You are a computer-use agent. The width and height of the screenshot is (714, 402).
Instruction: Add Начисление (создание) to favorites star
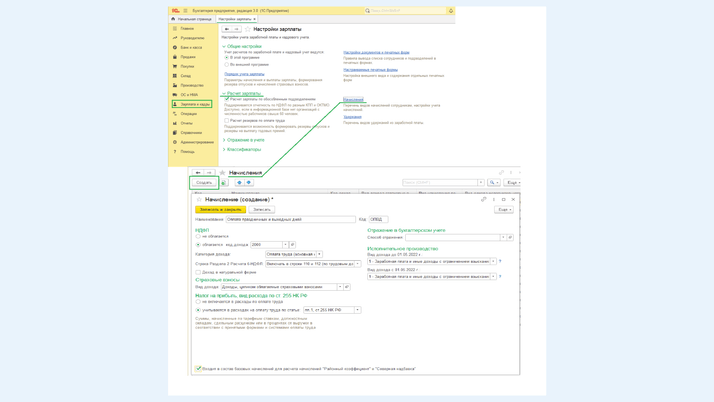point(199,199)
